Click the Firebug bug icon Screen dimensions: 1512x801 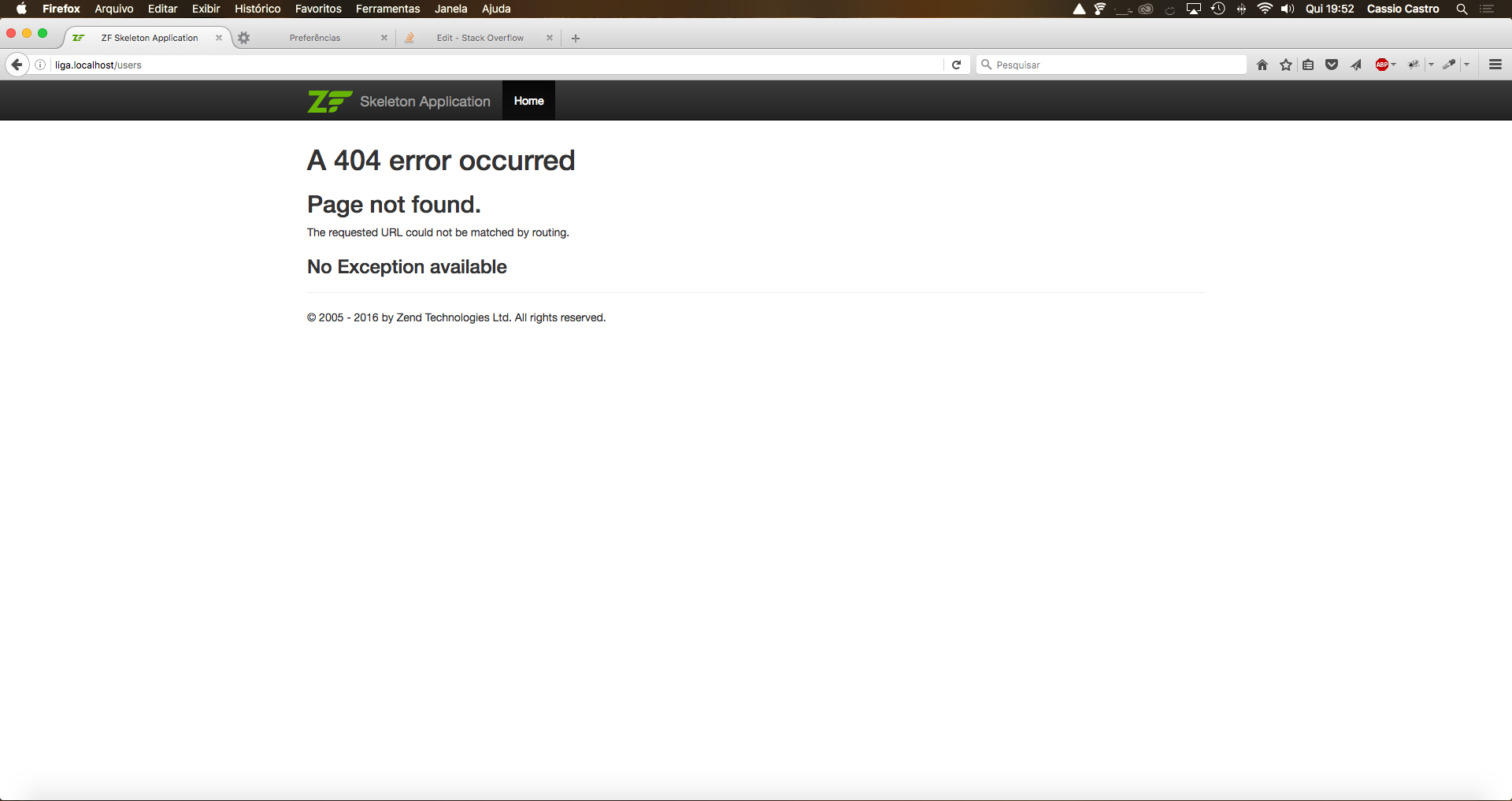click(1414, 65)
